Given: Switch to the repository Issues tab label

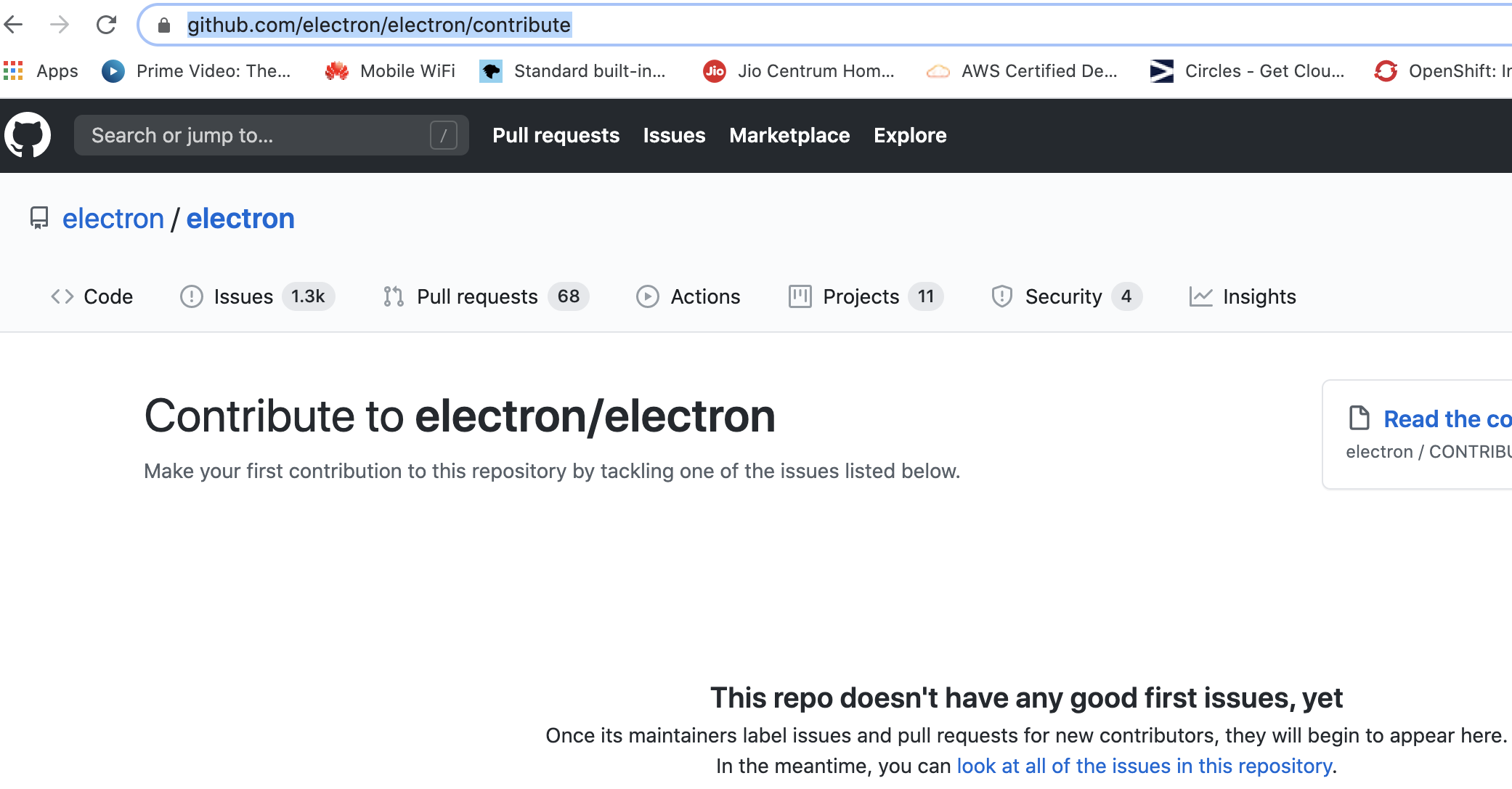Looking at the screenshot, I should click(243, 296).
